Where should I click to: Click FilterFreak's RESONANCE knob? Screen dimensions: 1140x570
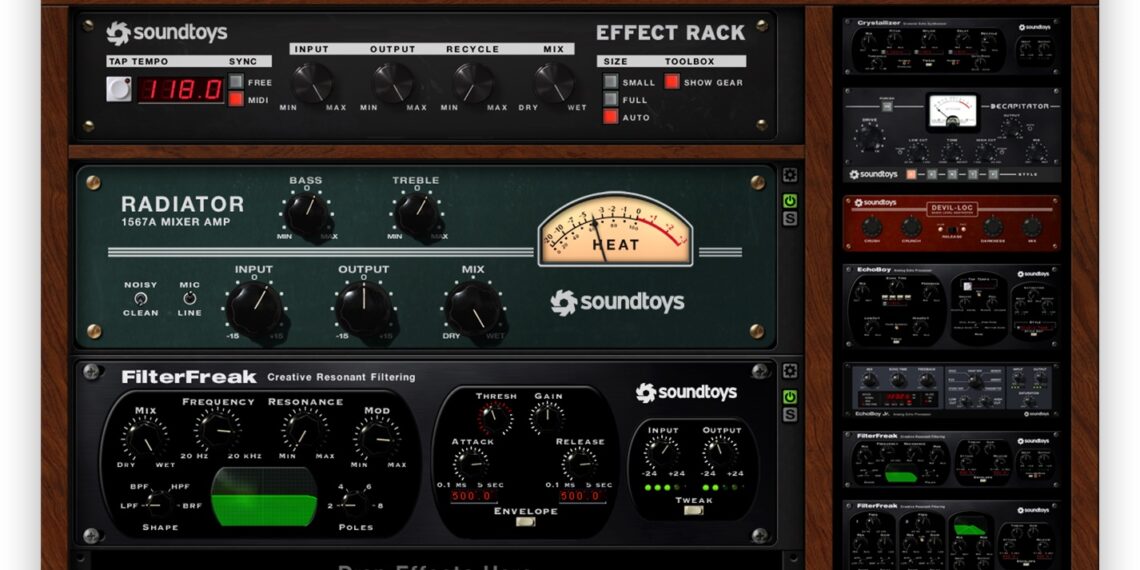point(305,430)
